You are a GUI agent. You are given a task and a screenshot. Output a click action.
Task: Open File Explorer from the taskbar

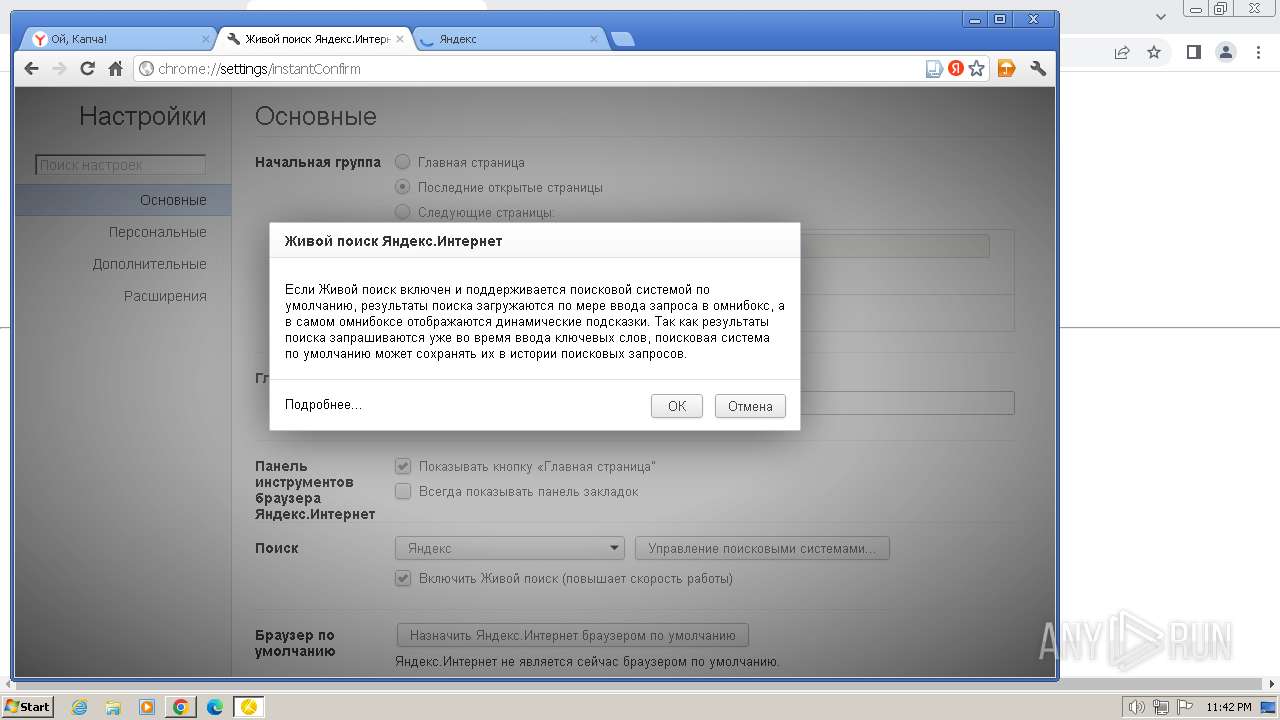click(113, 707)
